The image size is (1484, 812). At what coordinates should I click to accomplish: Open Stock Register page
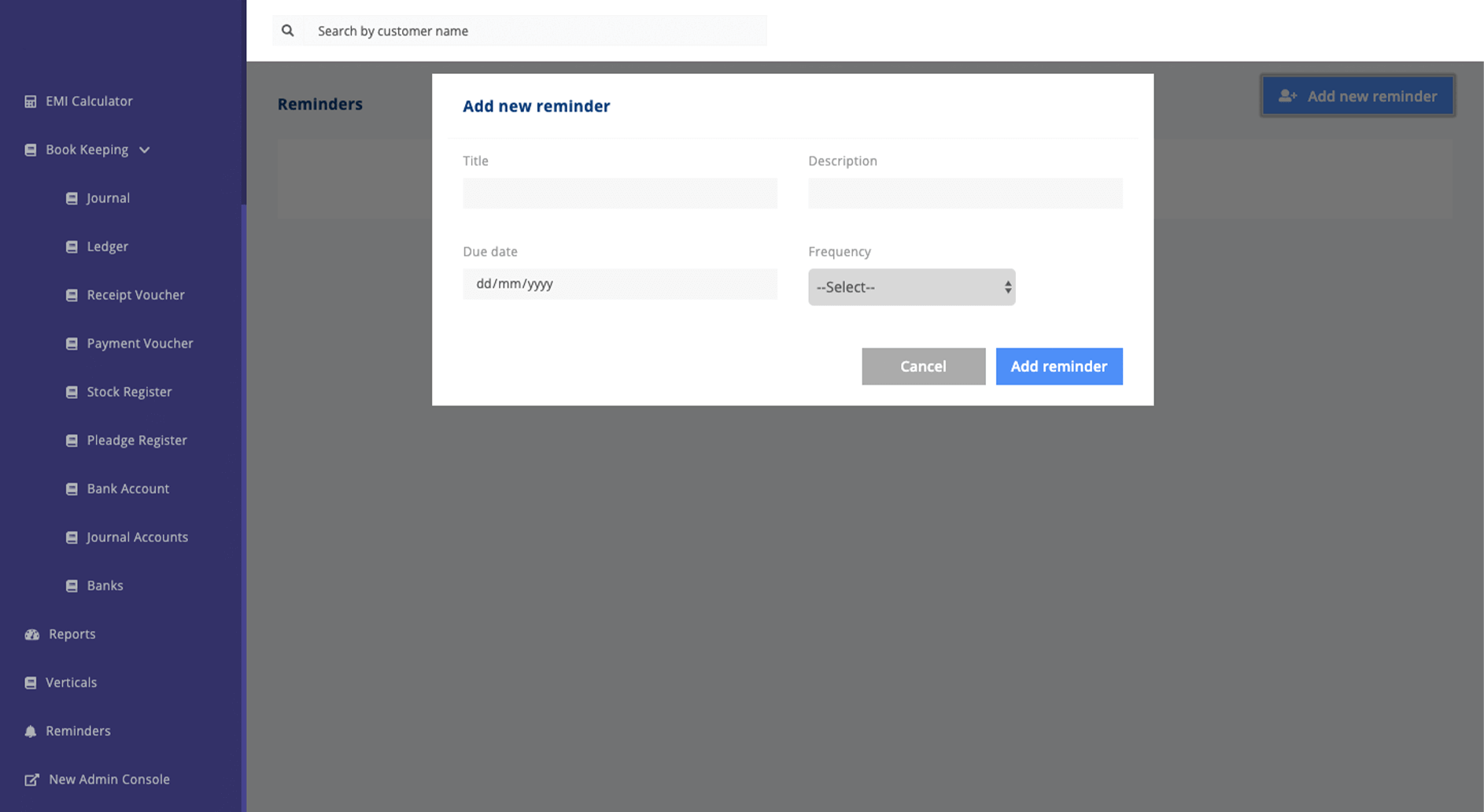point(129,391)
